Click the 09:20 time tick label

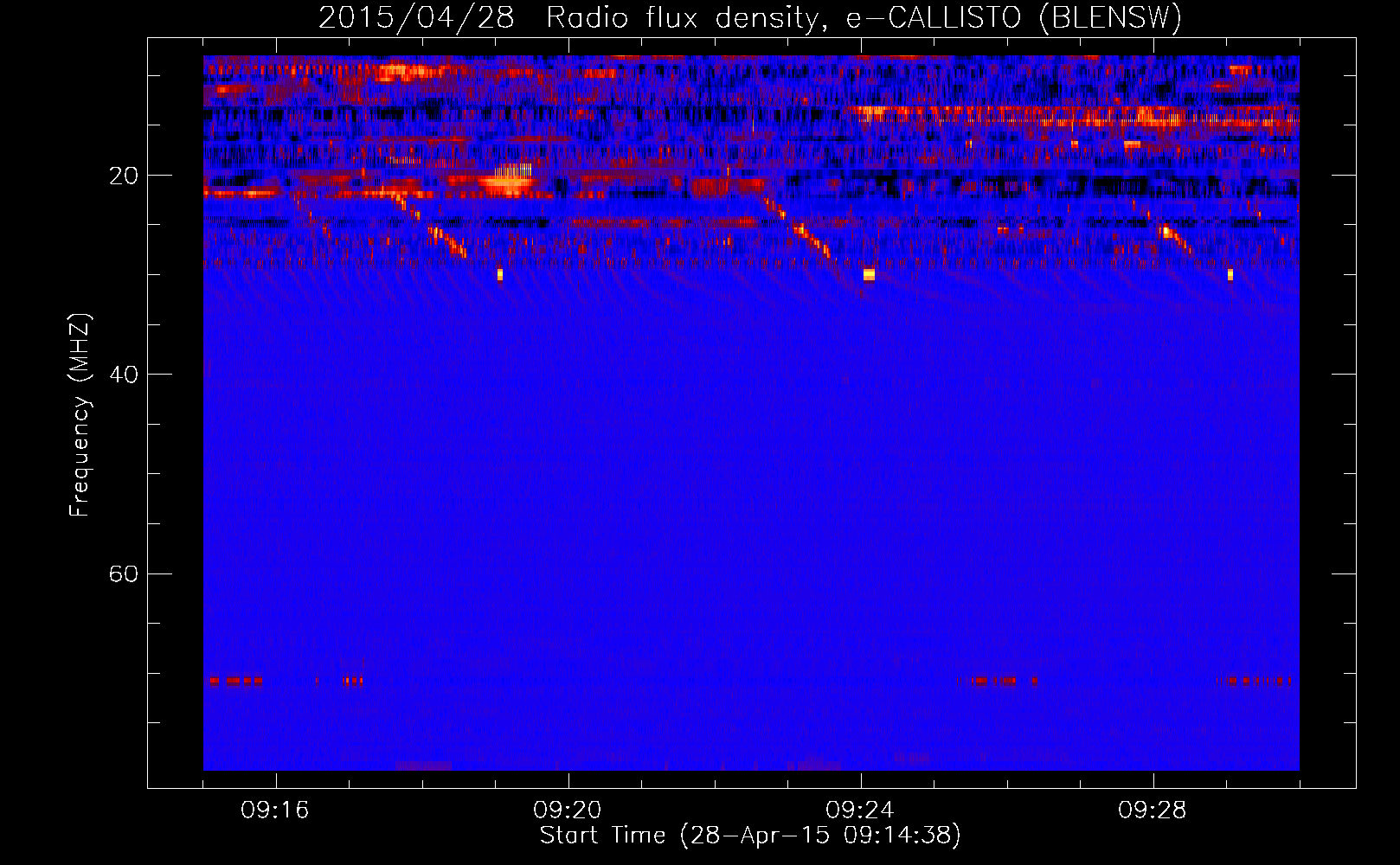568,810
